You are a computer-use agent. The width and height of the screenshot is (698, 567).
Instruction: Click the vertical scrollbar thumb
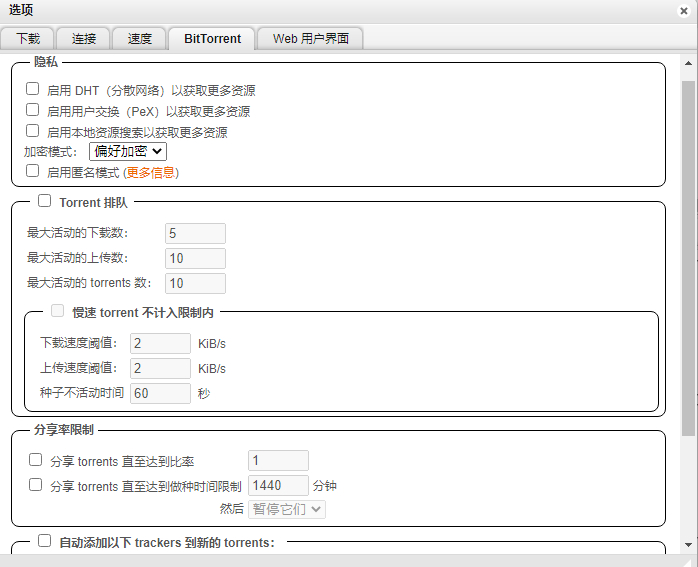(x=688, y=258)
